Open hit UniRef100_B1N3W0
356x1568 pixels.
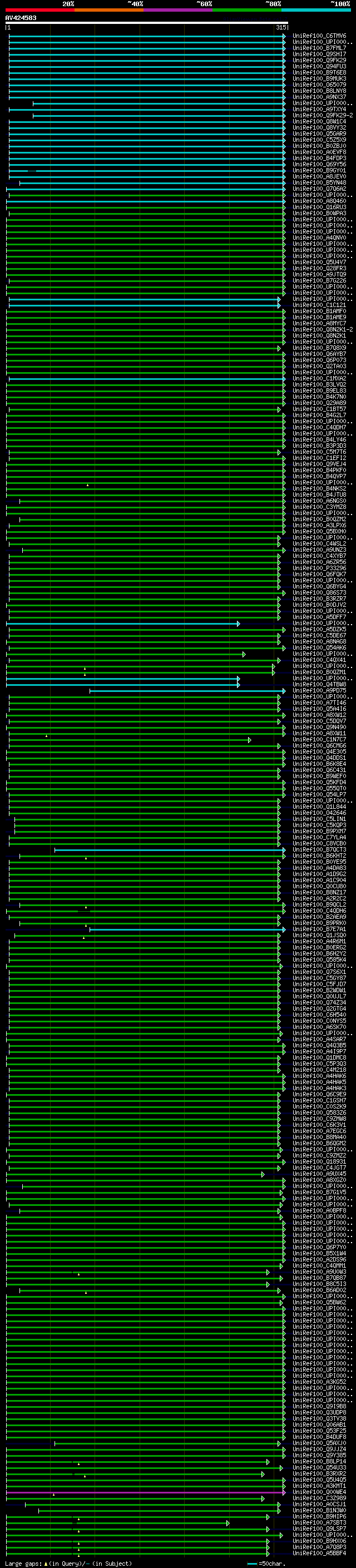pos(319,1511)
